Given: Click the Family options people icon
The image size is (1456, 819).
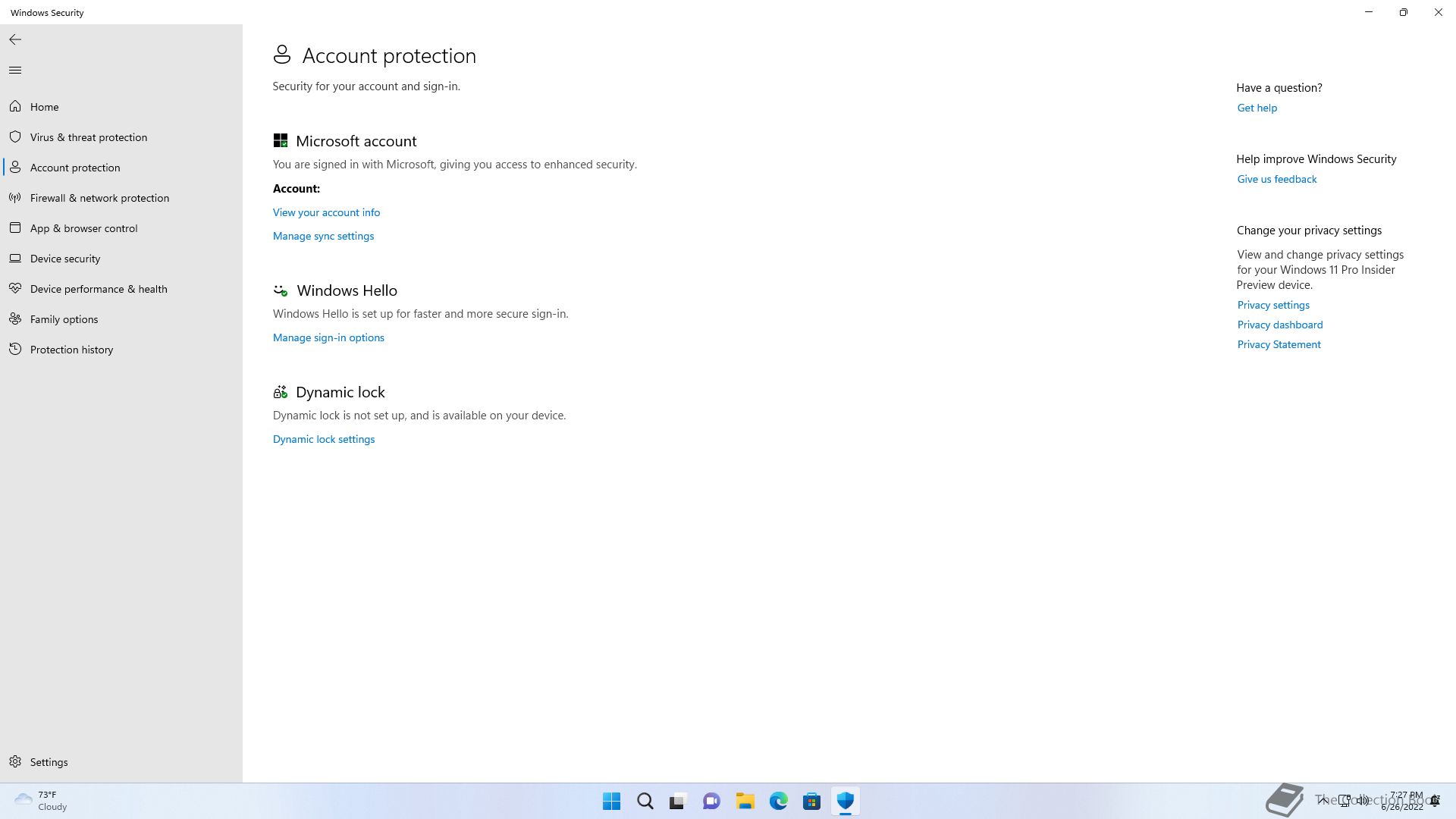Looking at the screenshot, I should (15, 319).
